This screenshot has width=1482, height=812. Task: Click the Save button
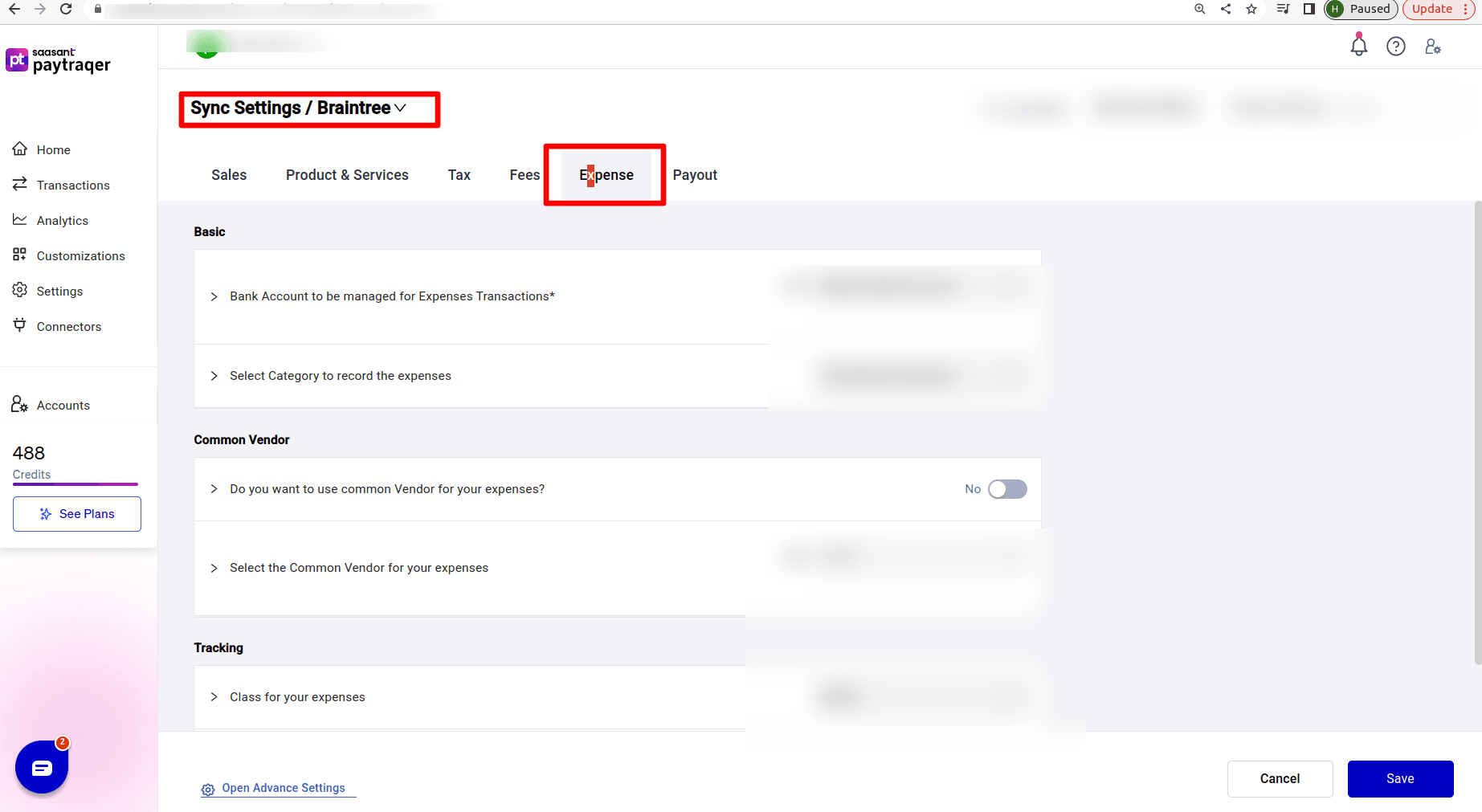tap(1399, 778)
